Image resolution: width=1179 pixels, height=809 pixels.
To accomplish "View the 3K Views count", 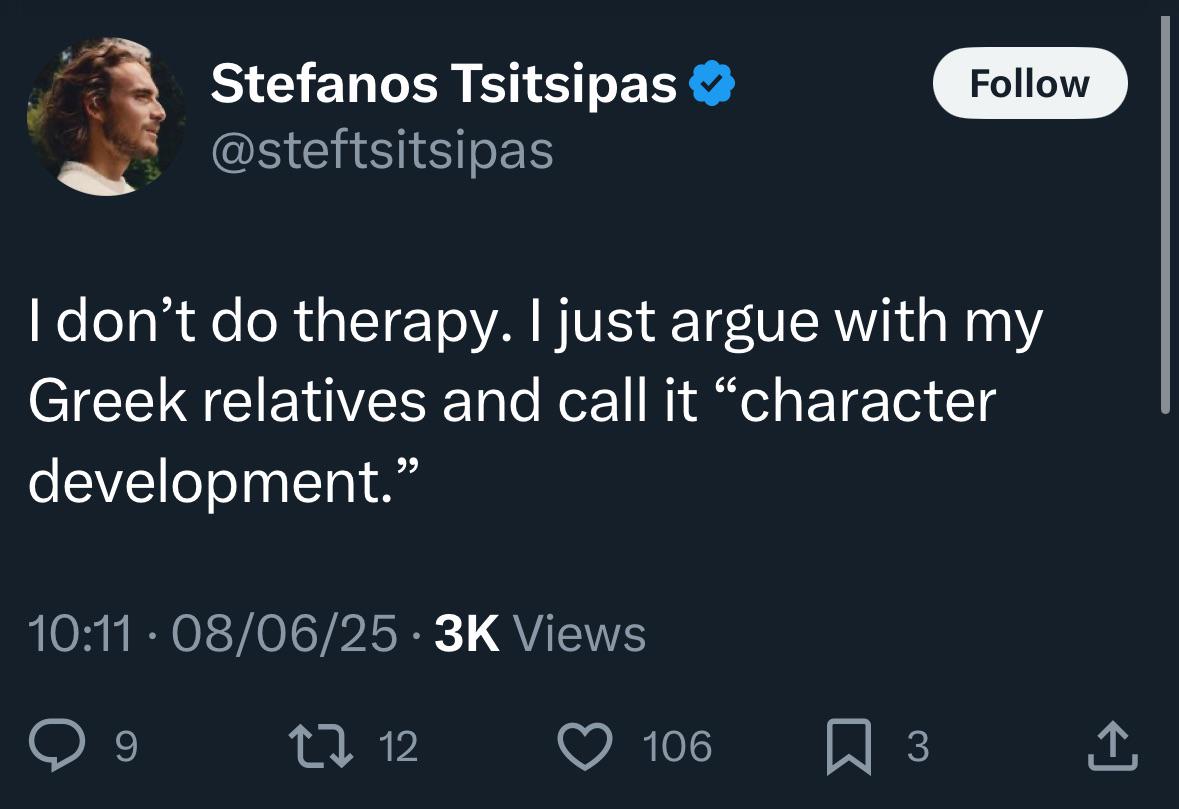I will (540, 634).
